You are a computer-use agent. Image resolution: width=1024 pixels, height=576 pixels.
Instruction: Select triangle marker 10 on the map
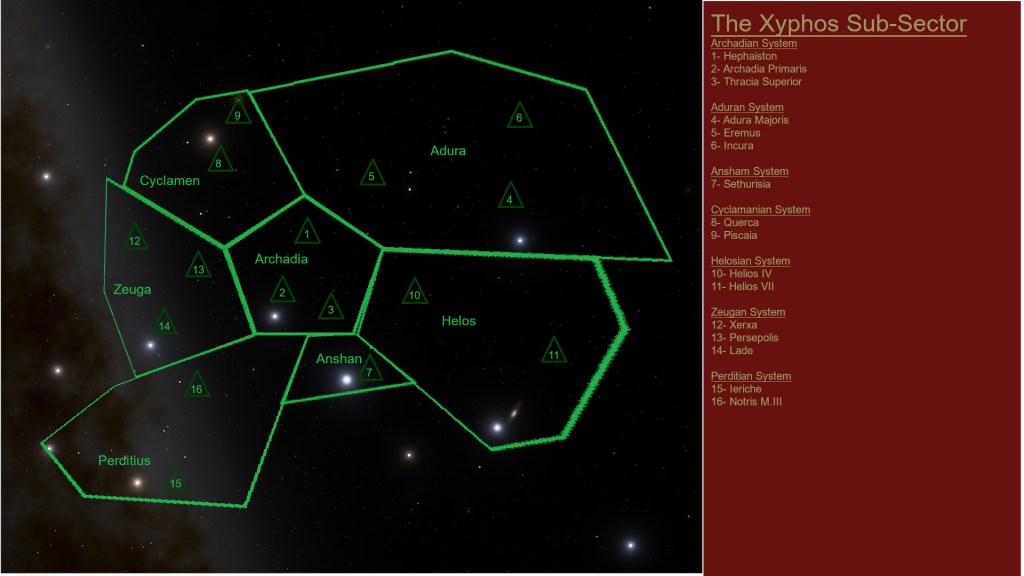tap(414, 293)
